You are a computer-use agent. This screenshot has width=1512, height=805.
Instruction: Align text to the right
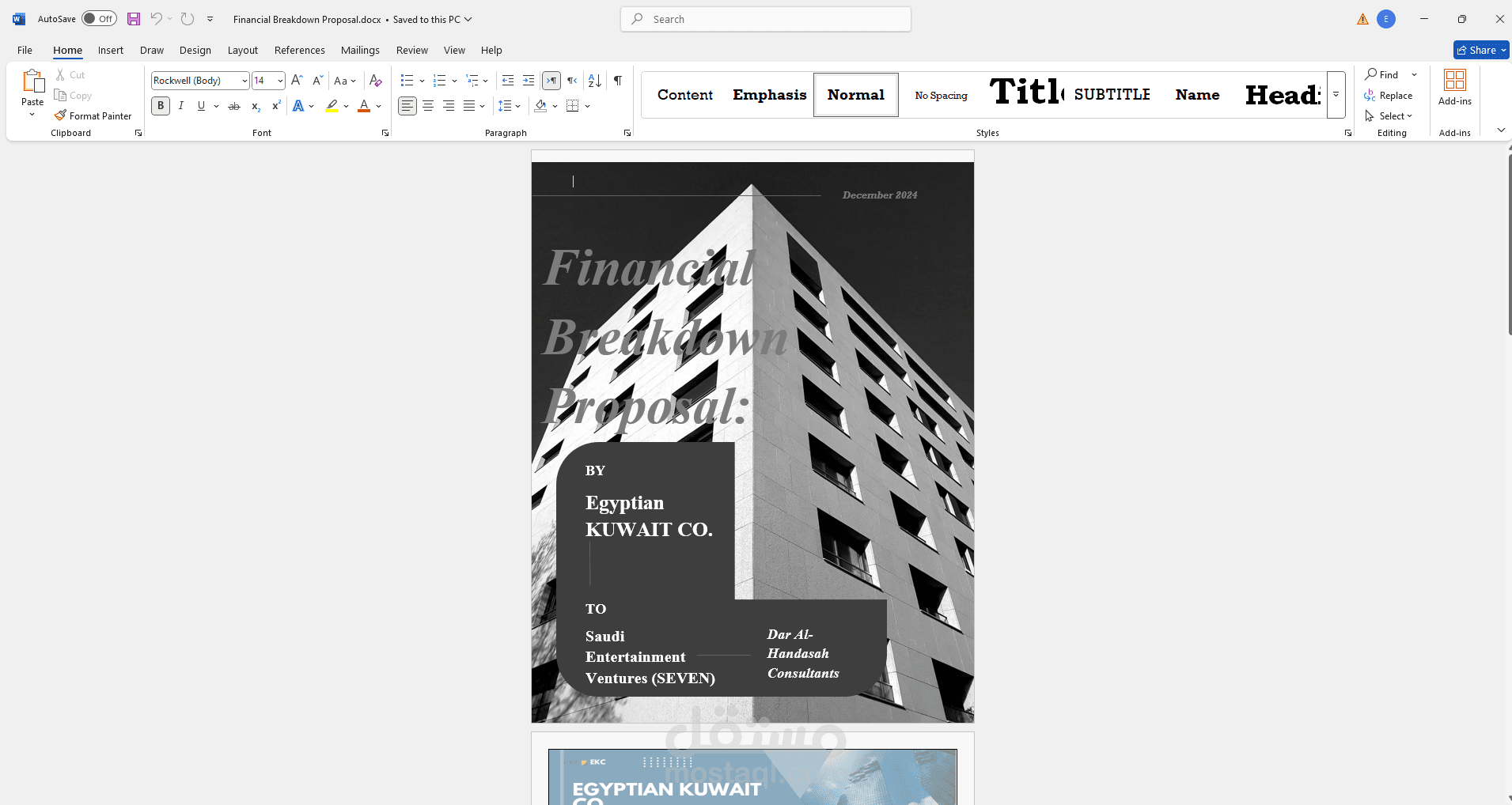coord(449,106)
